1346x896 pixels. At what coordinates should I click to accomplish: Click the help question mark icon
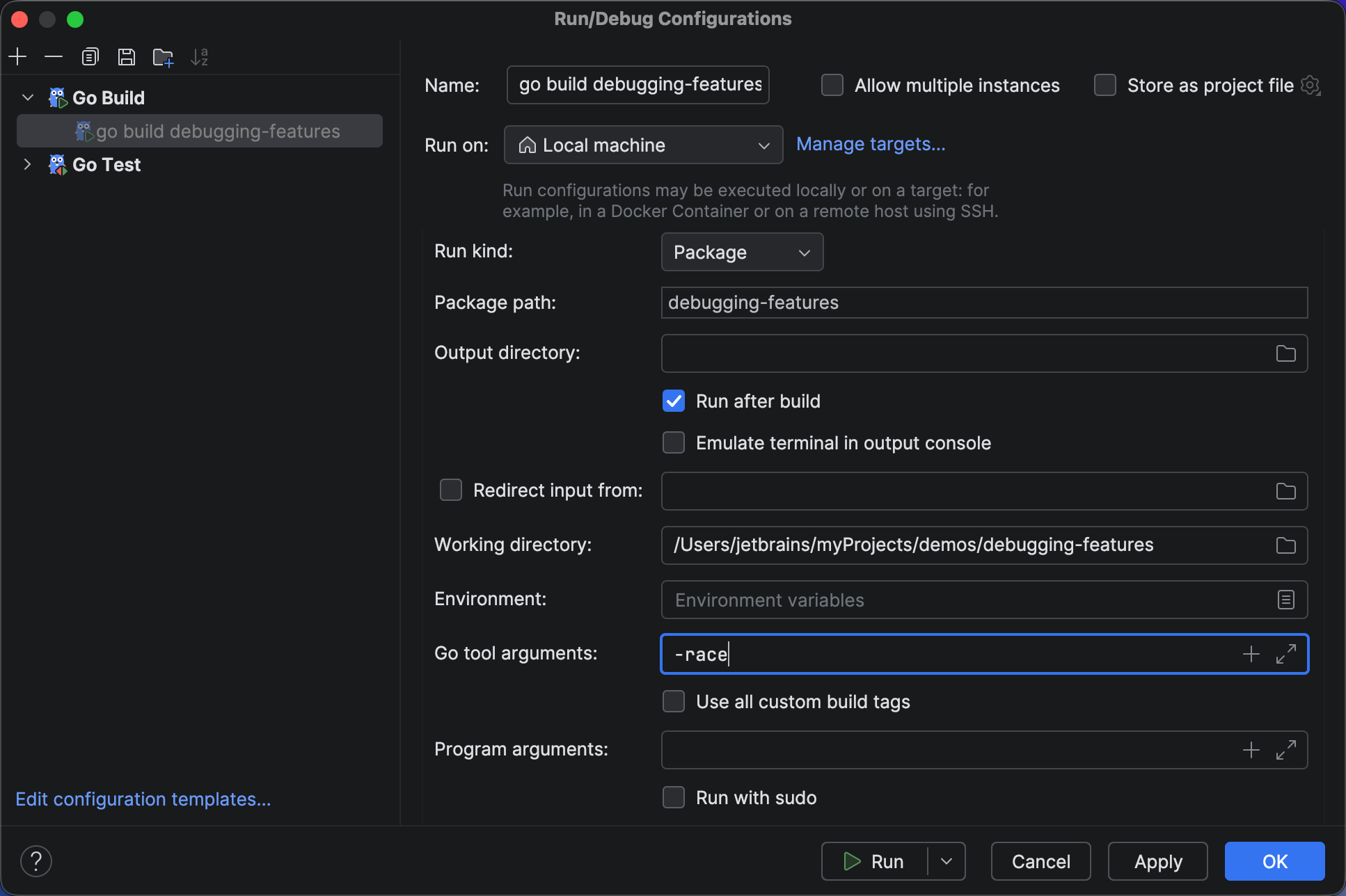(x=36, y=861)
